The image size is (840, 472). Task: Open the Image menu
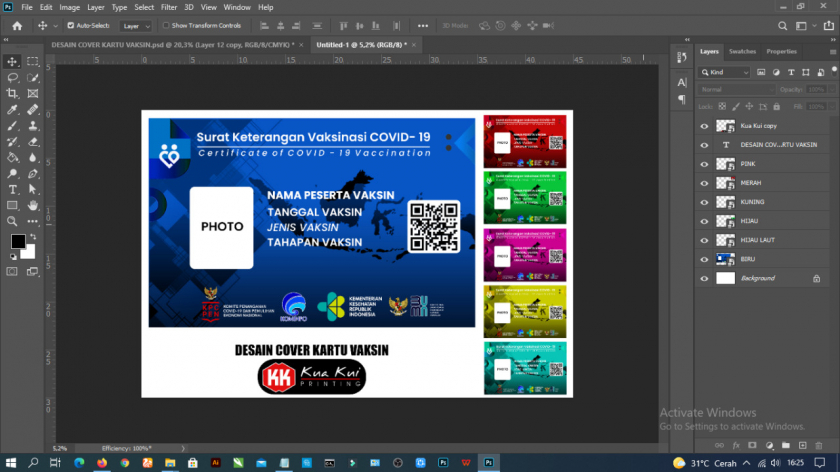[69, 8]
